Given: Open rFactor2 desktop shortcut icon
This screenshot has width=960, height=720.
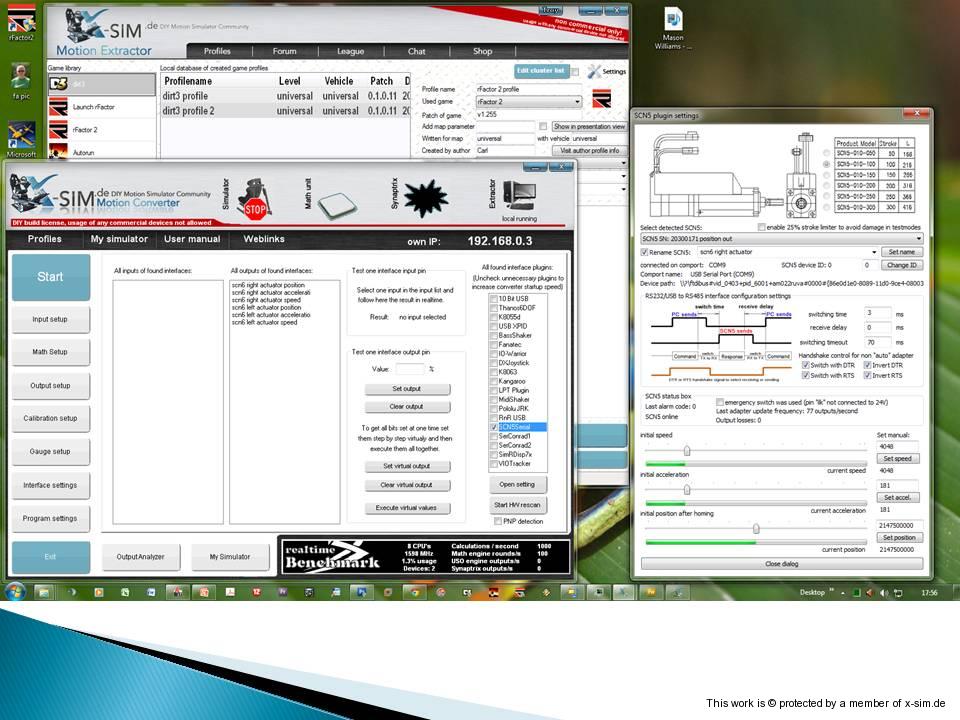Looking at the screenshot, I should (22, 18).
